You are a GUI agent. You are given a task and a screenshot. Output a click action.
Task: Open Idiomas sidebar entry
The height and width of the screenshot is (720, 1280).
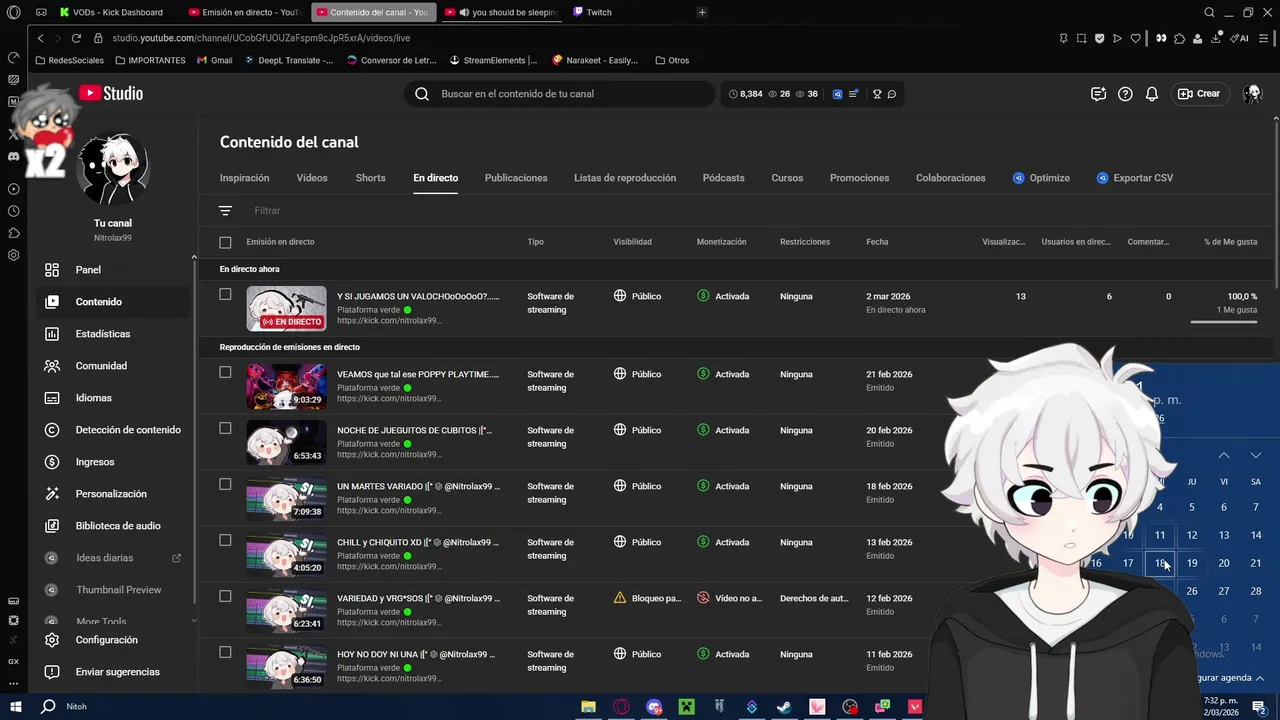click(93, 398)
